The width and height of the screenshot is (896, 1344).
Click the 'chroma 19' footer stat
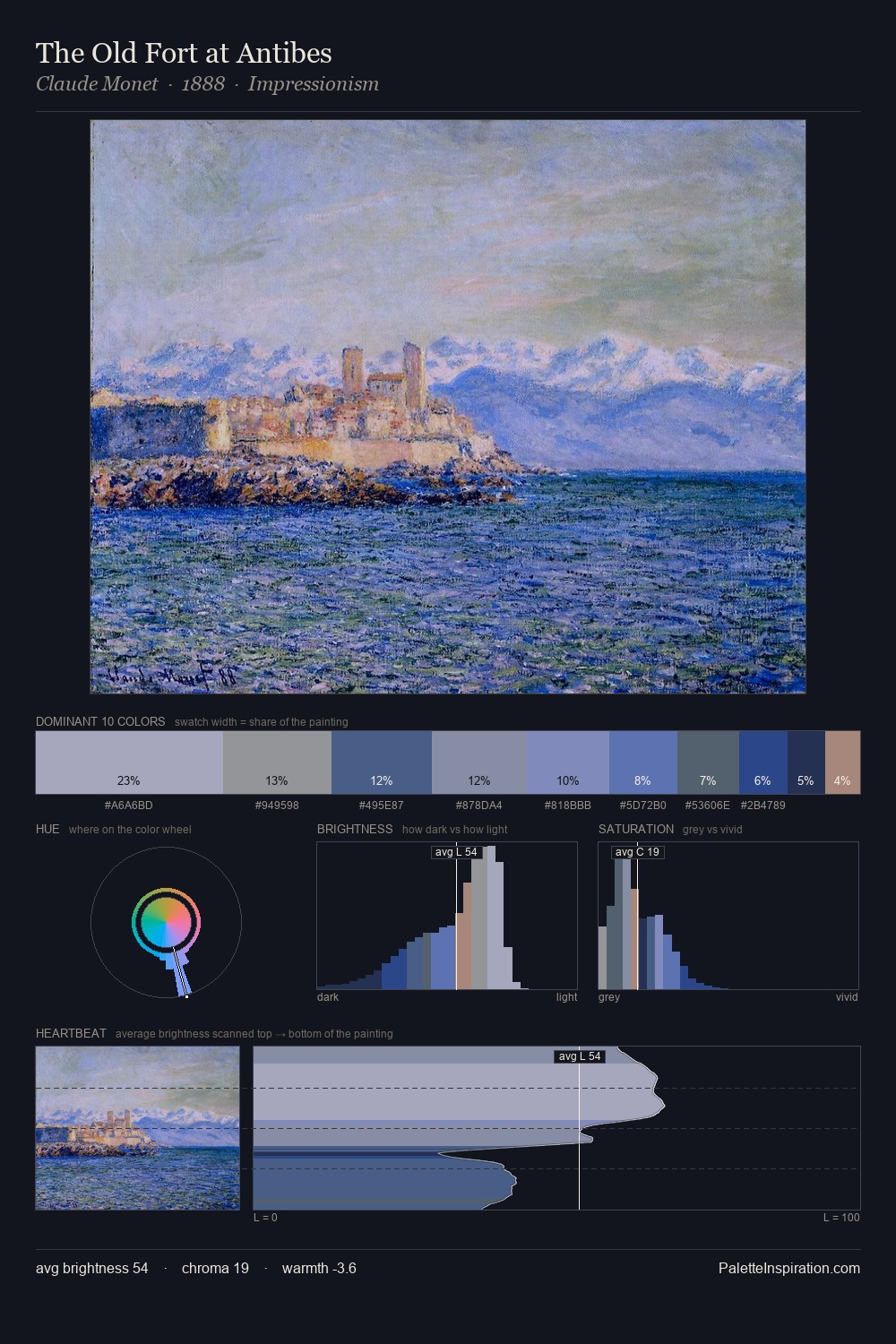coord(215,1268)
